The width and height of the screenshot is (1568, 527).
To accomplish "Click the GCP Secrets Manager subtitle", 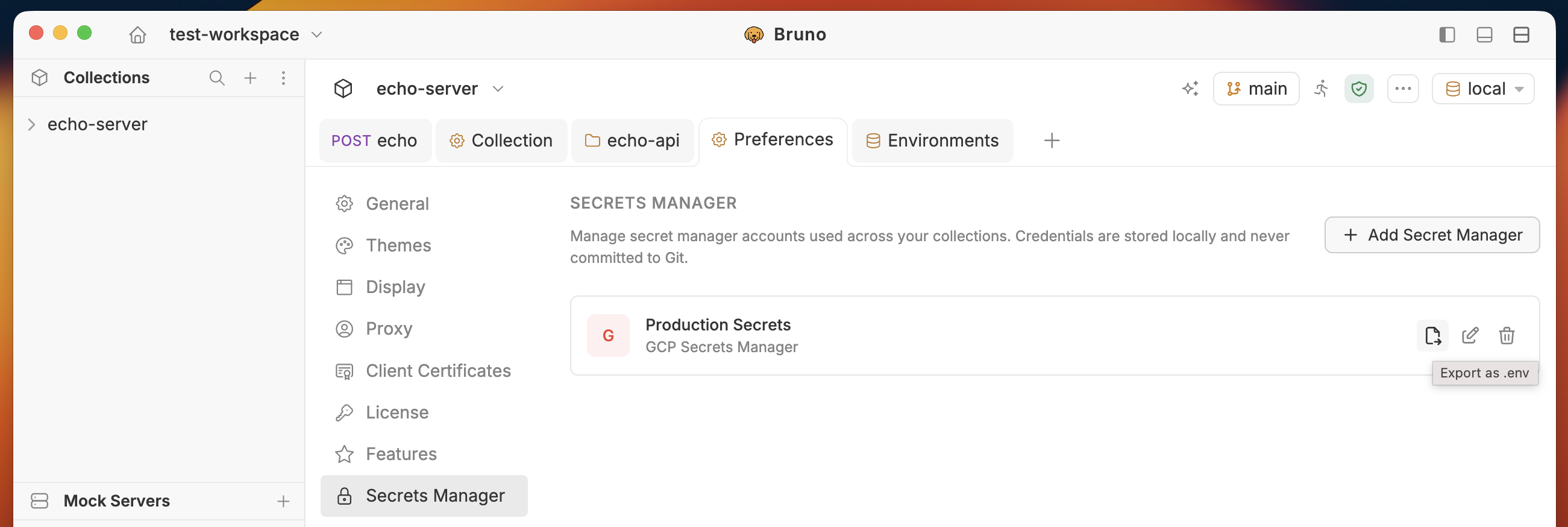I will point(721,347).
